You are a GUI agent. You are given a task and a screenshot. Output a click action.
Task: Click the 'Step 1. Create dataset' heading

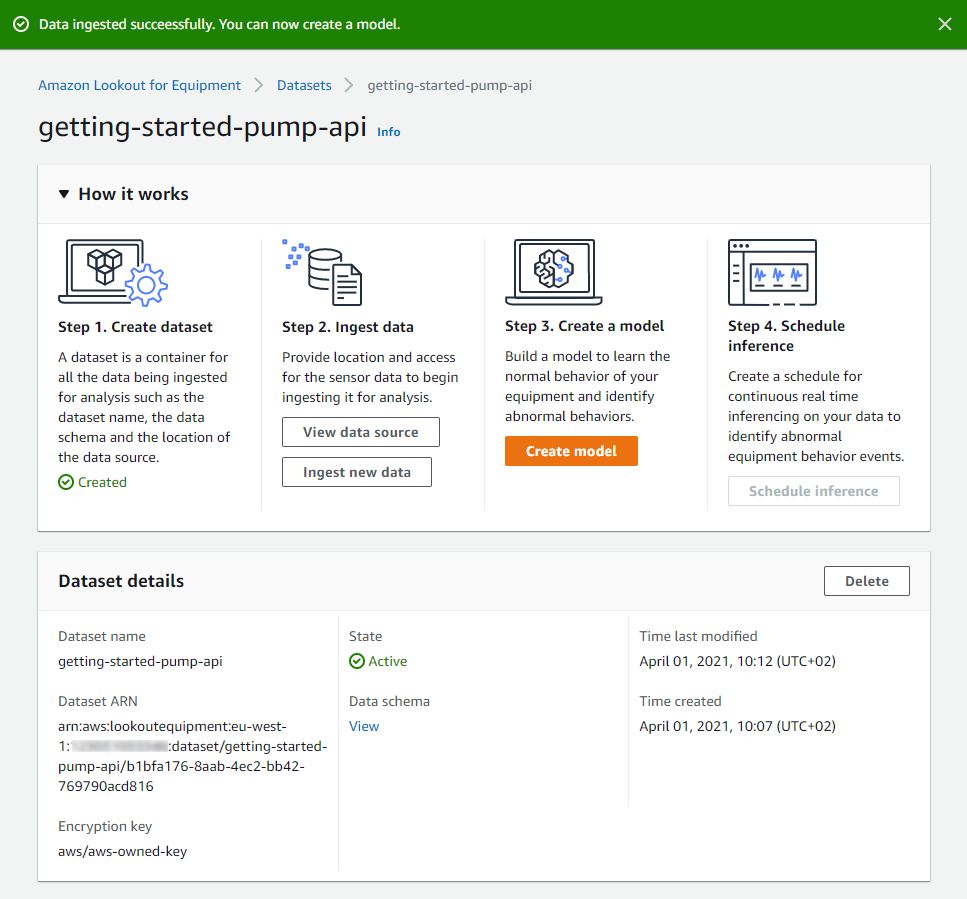(x=135, y=327)
